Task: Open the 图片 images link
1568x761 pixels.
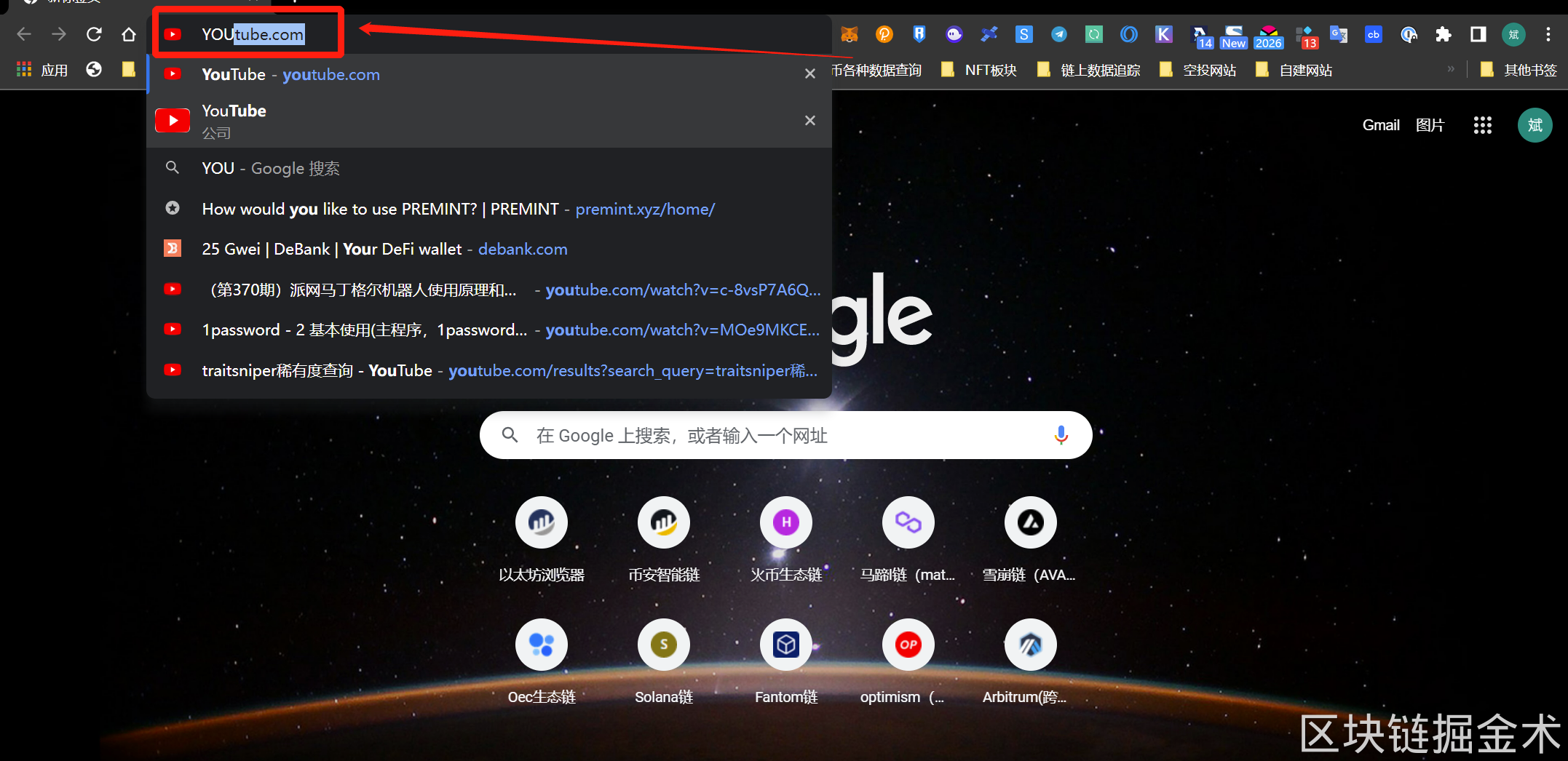Action: pos(1430,125)
